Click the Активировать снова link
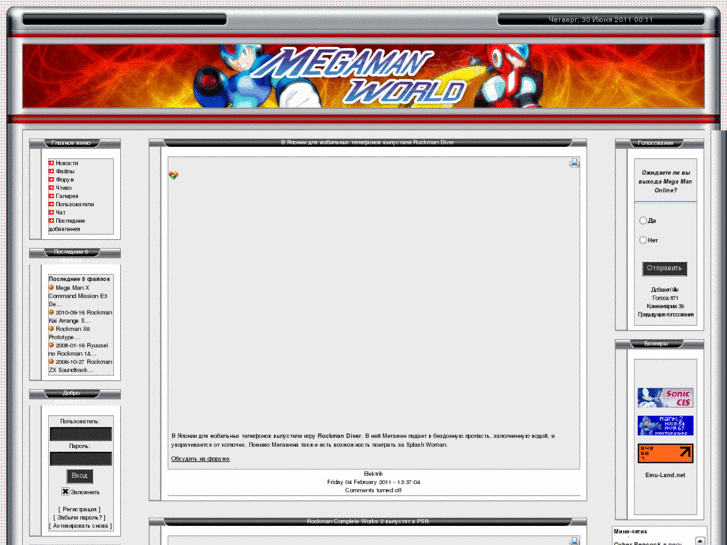Viewport: 727px width, 545px height. [x=80, y=526]
